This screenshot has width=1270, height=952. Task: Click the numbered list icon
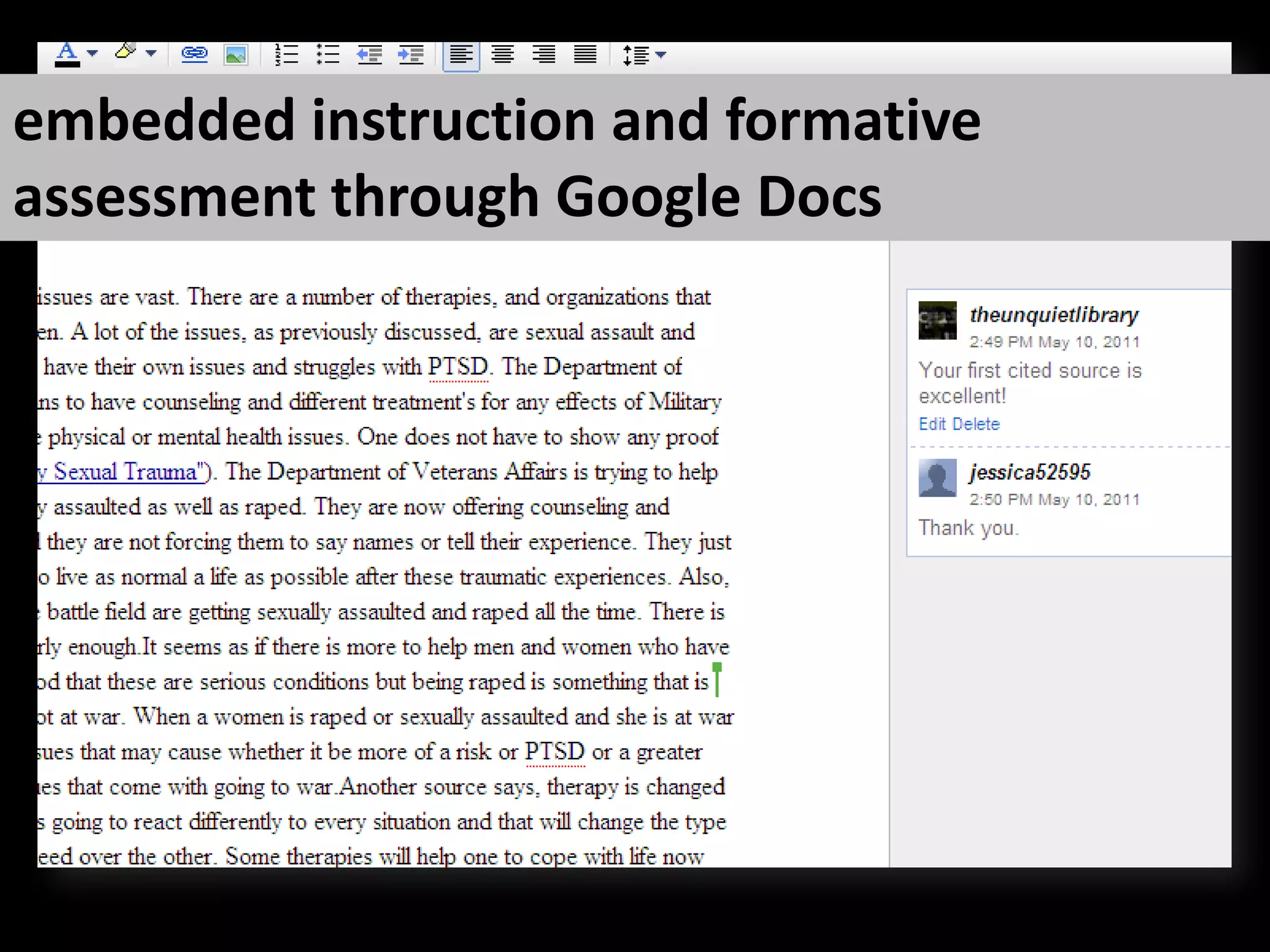286,55
